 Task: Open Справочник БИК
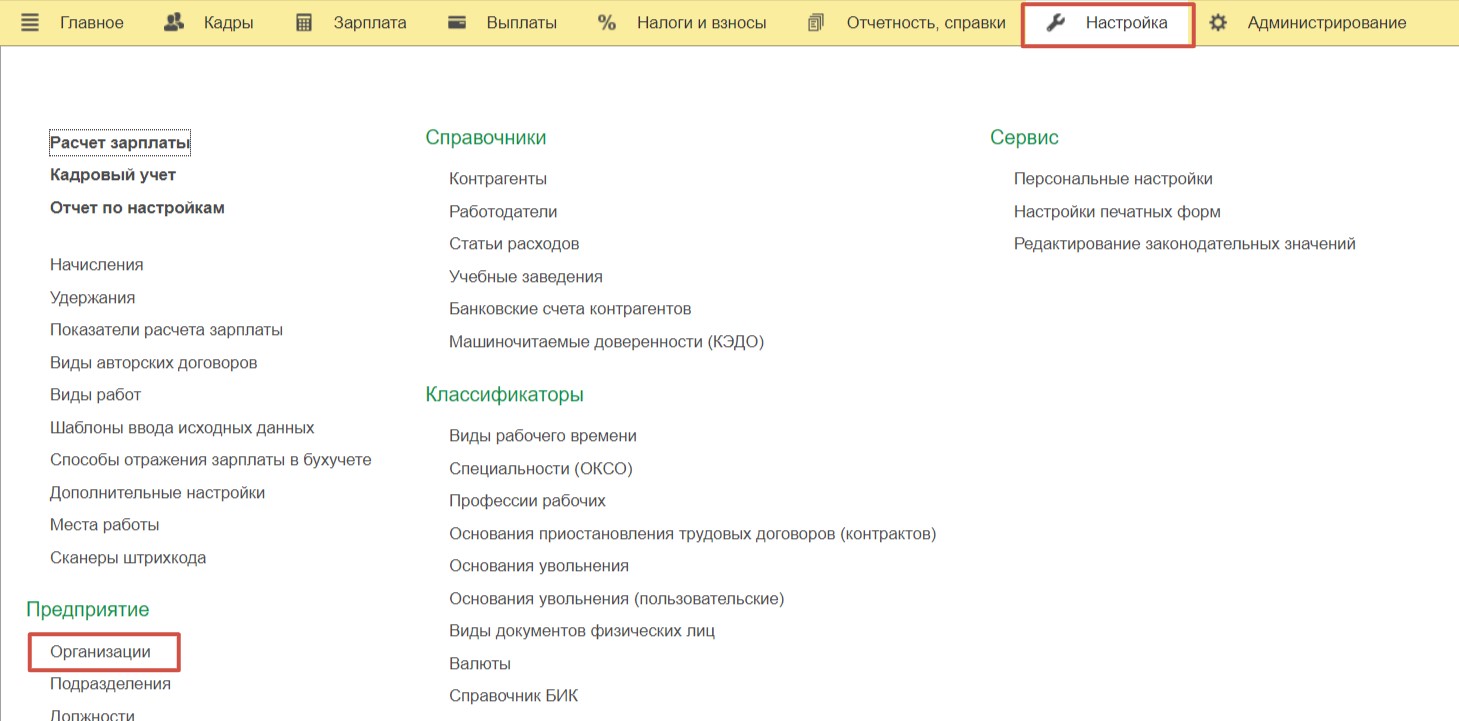point(514,696)
